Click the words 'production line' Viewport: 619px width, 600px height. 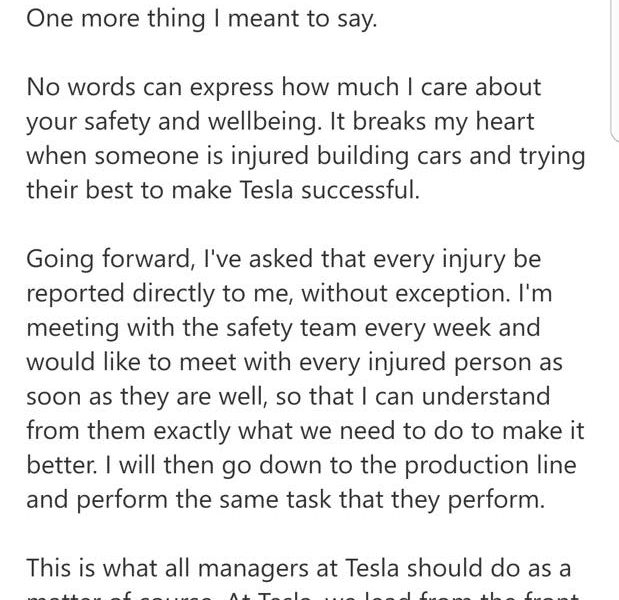[x=491, y=466]
